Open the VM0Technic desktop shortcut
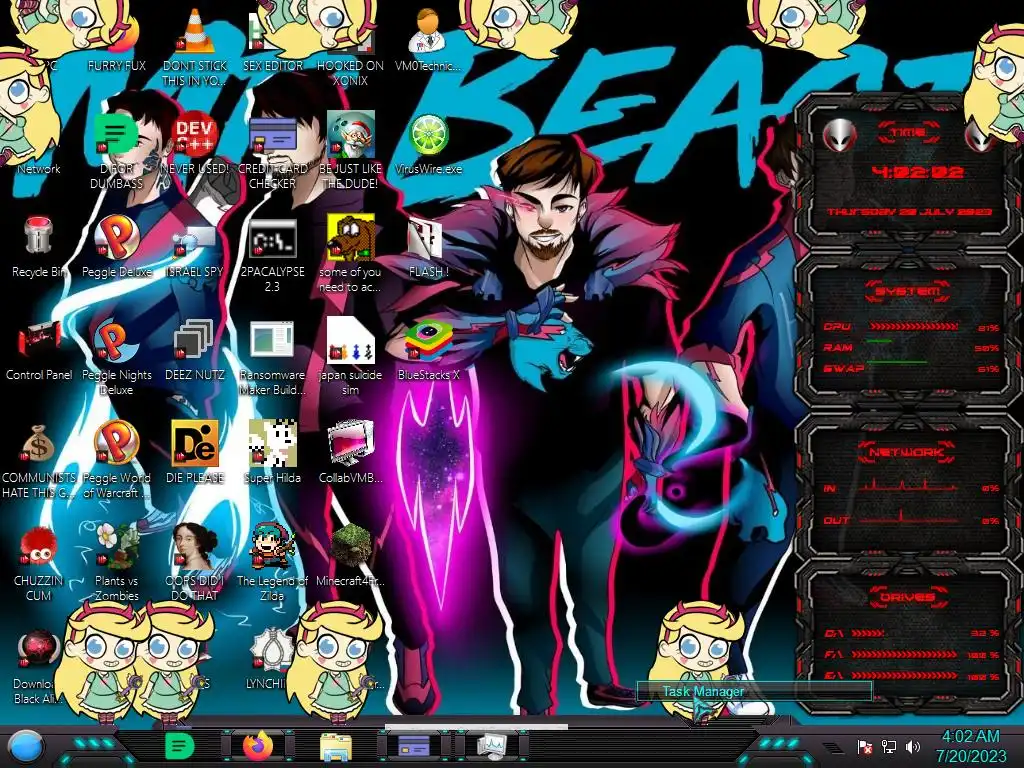The width and height of the screenshot is (1024, 768). [428, 40]
